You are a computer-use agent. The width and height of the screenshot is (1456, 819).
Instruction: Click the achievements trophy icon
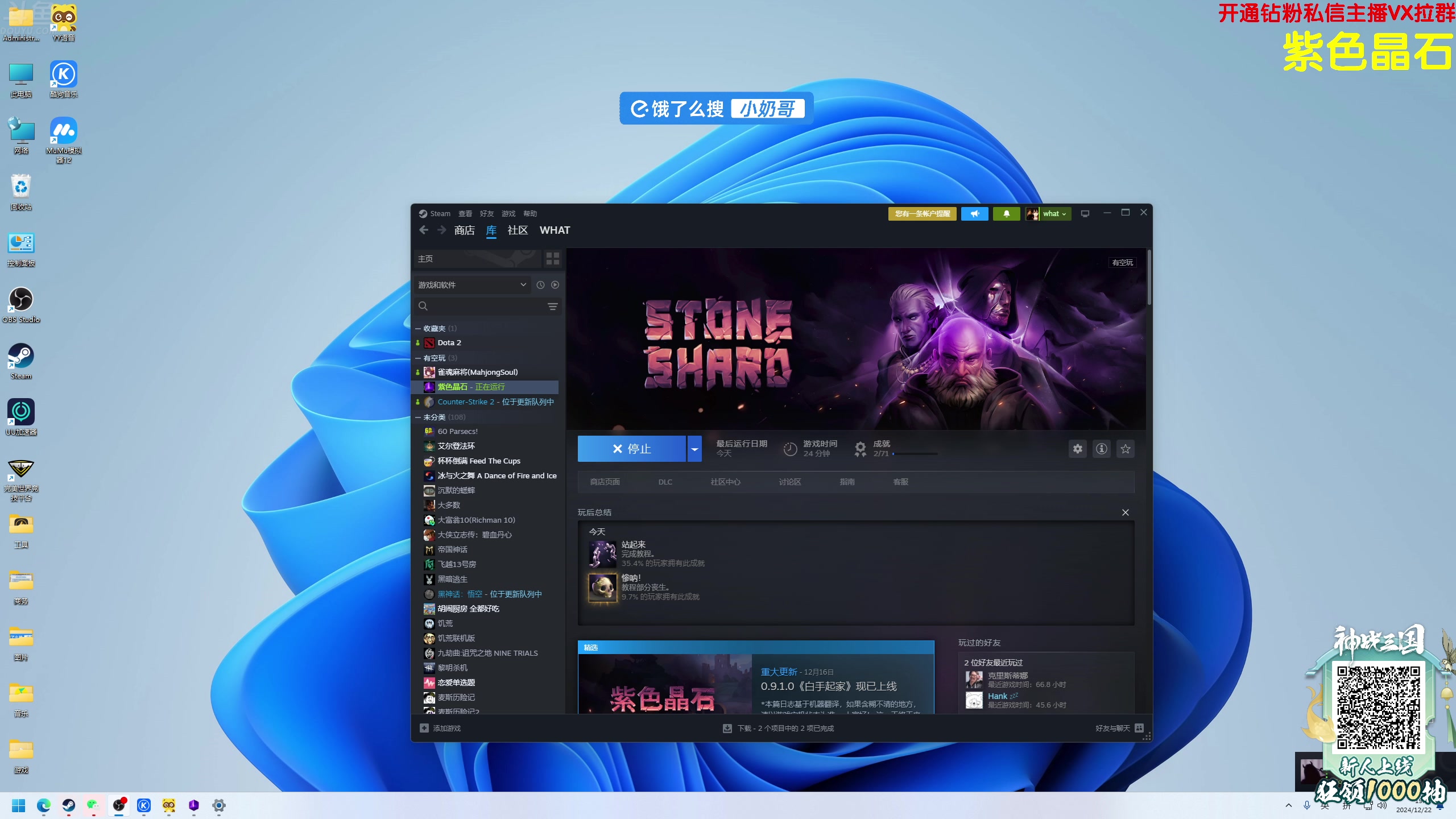[x=861, y=449]
